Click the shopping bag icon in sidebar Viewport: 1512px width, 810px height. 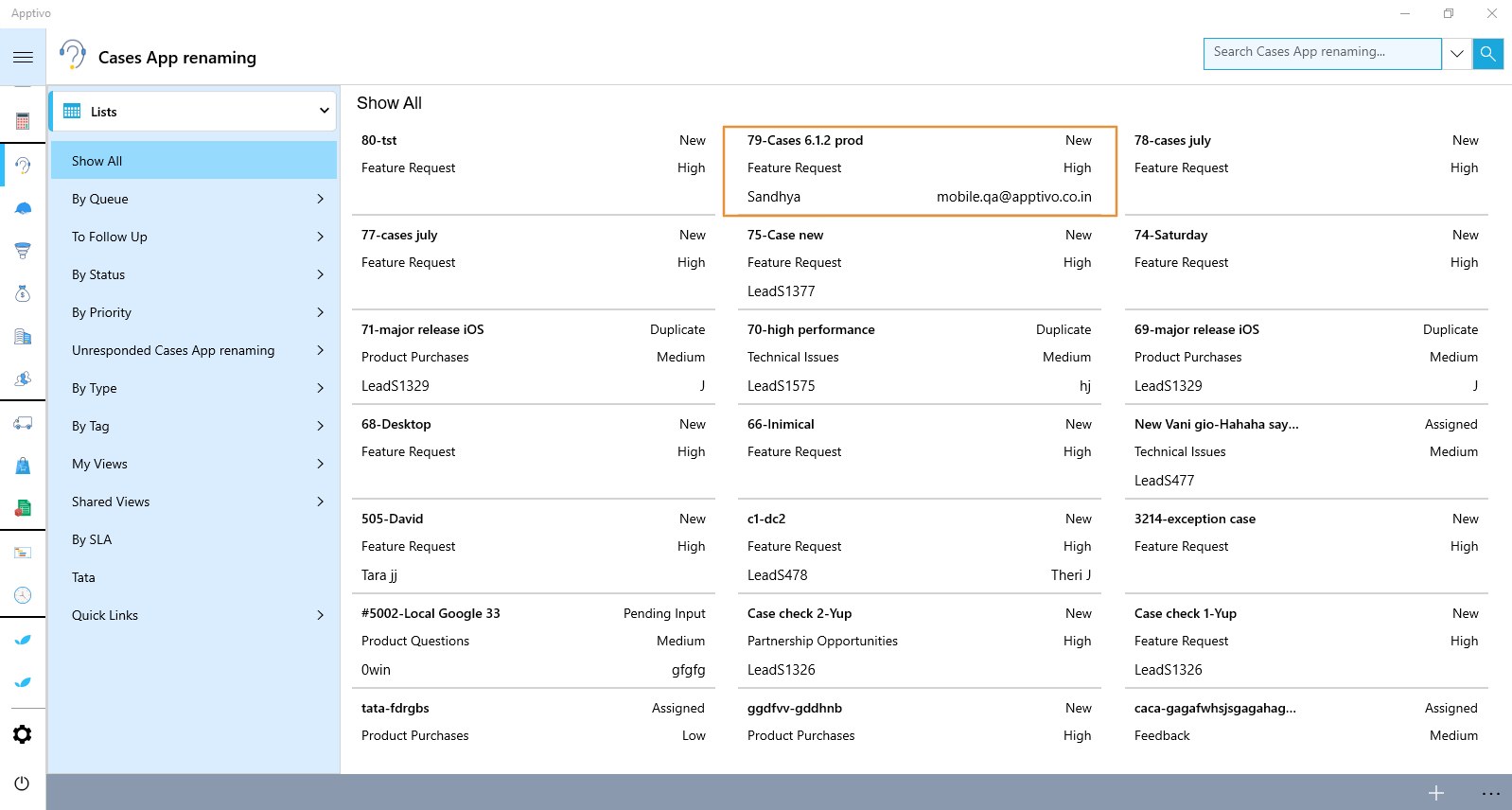[x=23, y=466]
